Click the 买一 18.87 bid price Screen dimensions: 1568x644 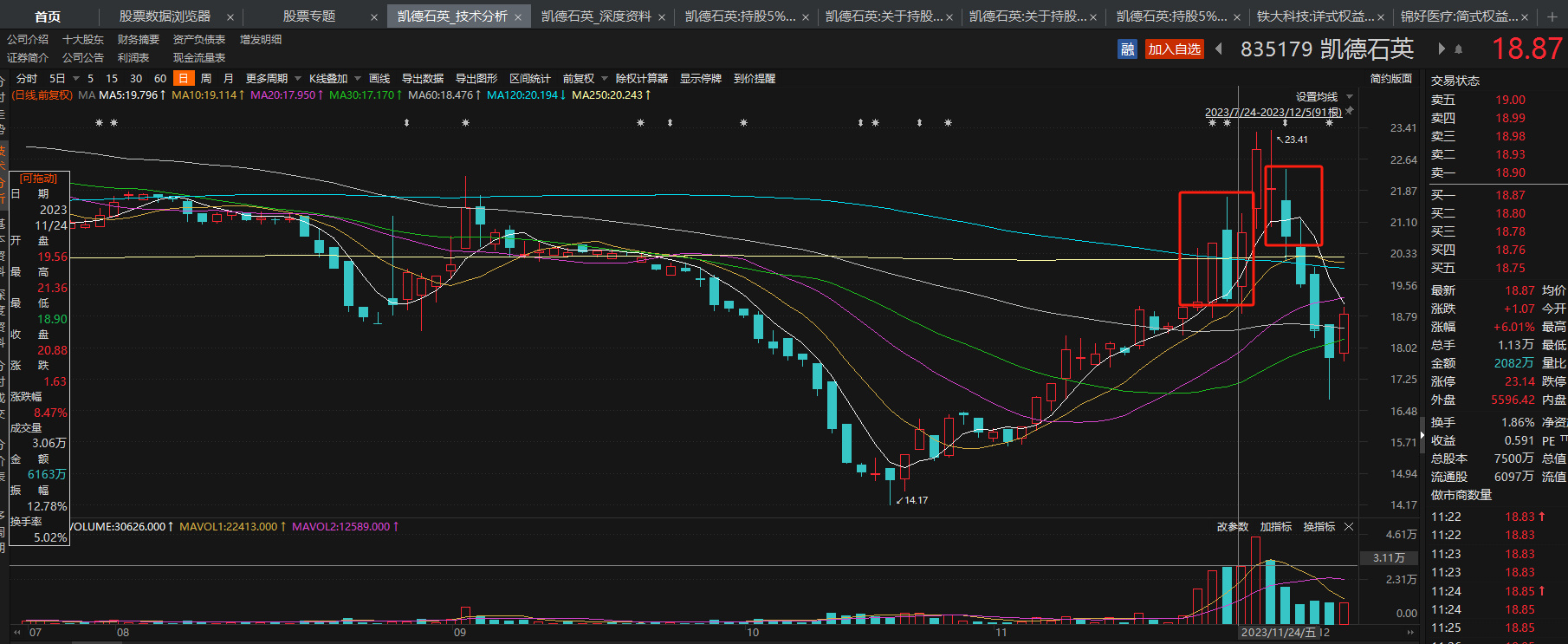1510,195
